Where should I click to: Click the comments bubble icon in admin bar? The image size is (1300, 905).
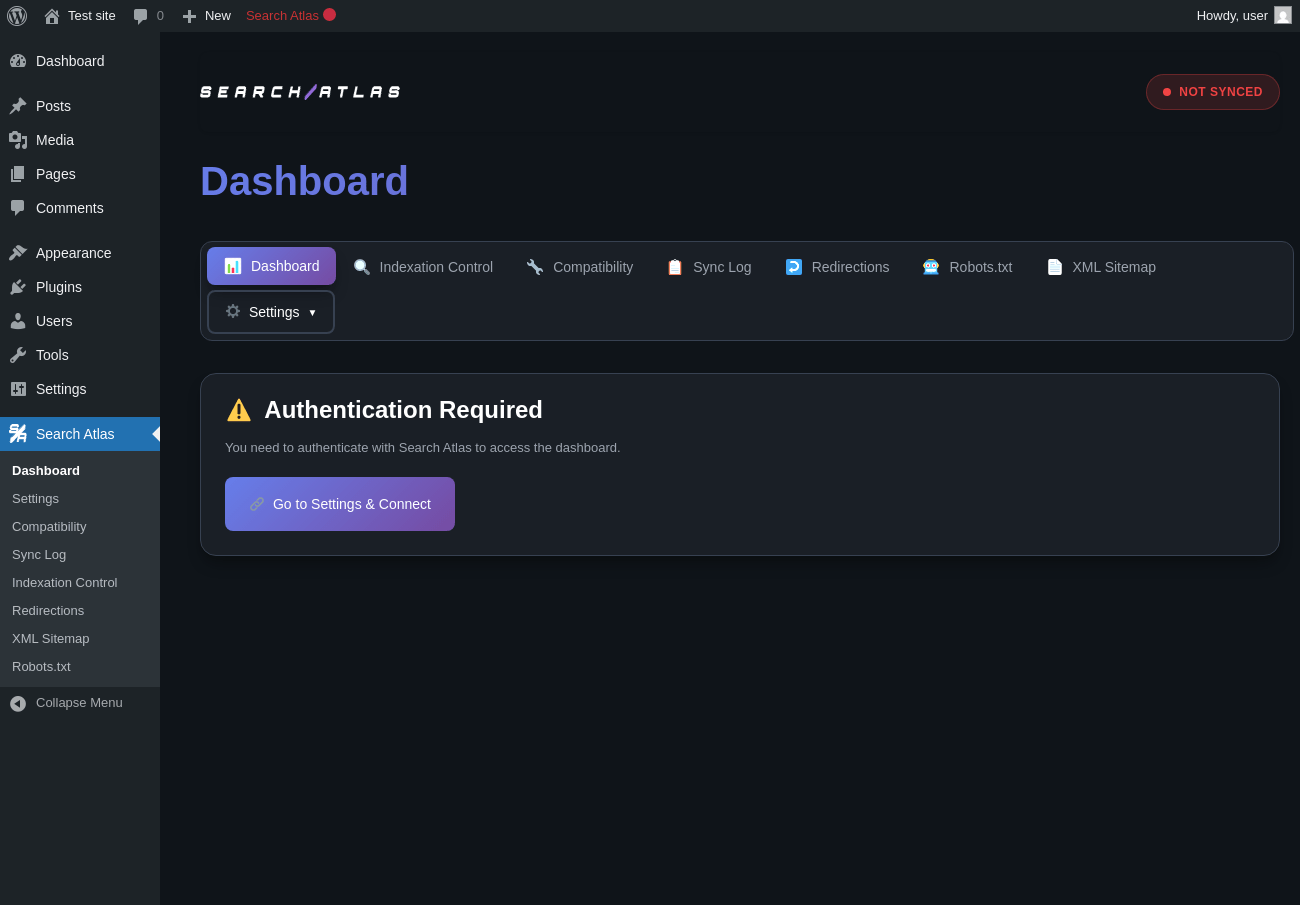click(141, 16)
